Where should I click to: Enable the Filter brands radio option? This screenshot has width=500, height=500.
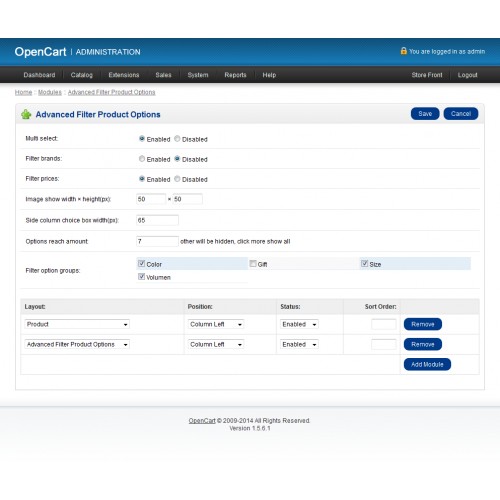[142, 159]
